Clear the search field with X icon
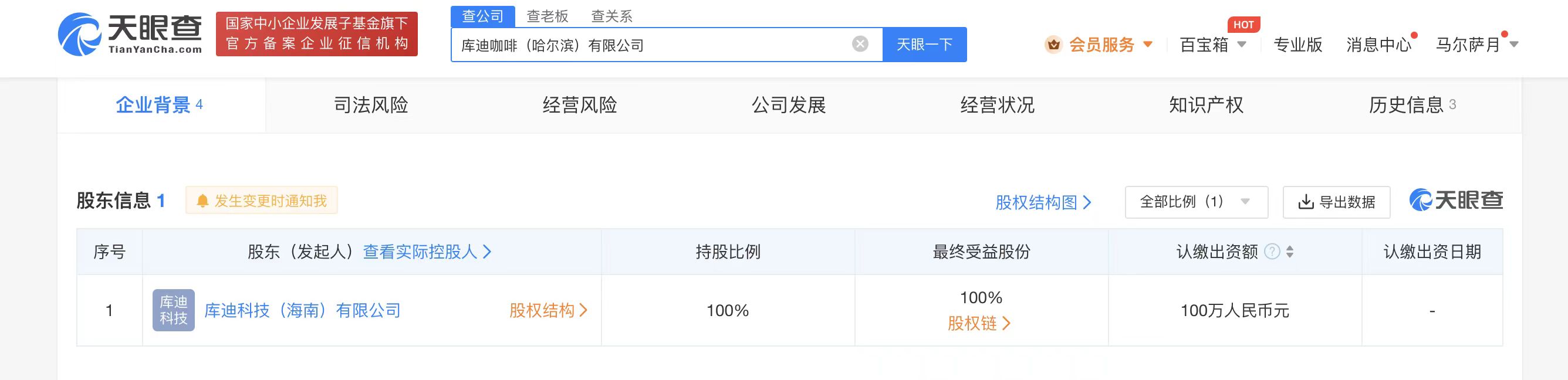Image resolution: width=1568 pixels, height=380 pixels. (x=860, y=44)
